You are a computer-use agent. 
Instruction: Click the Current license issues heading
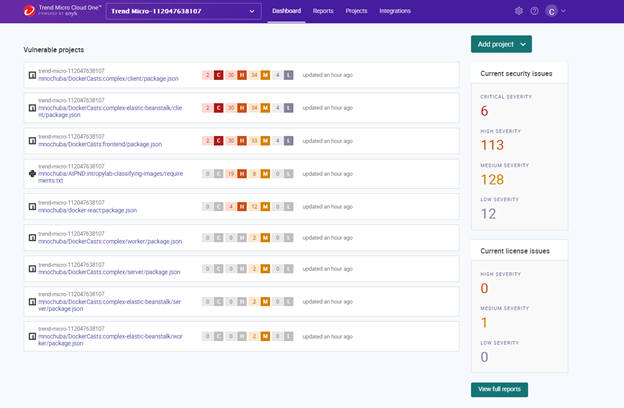click(515, 251)
